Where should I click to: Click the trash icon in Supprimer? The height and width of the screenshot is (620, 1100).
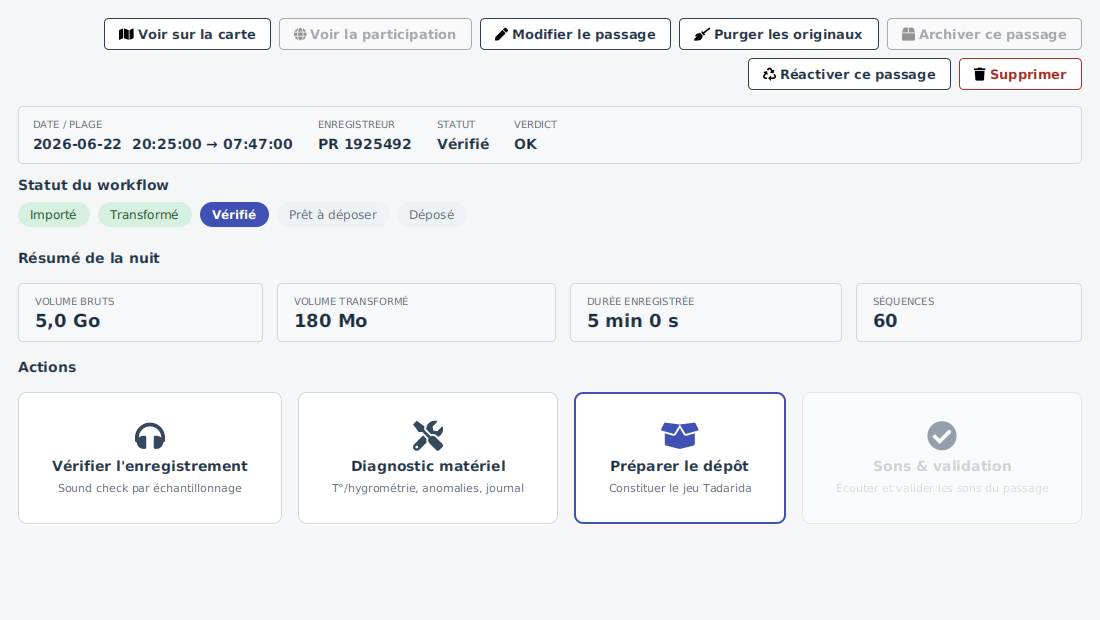click(979, 74)
